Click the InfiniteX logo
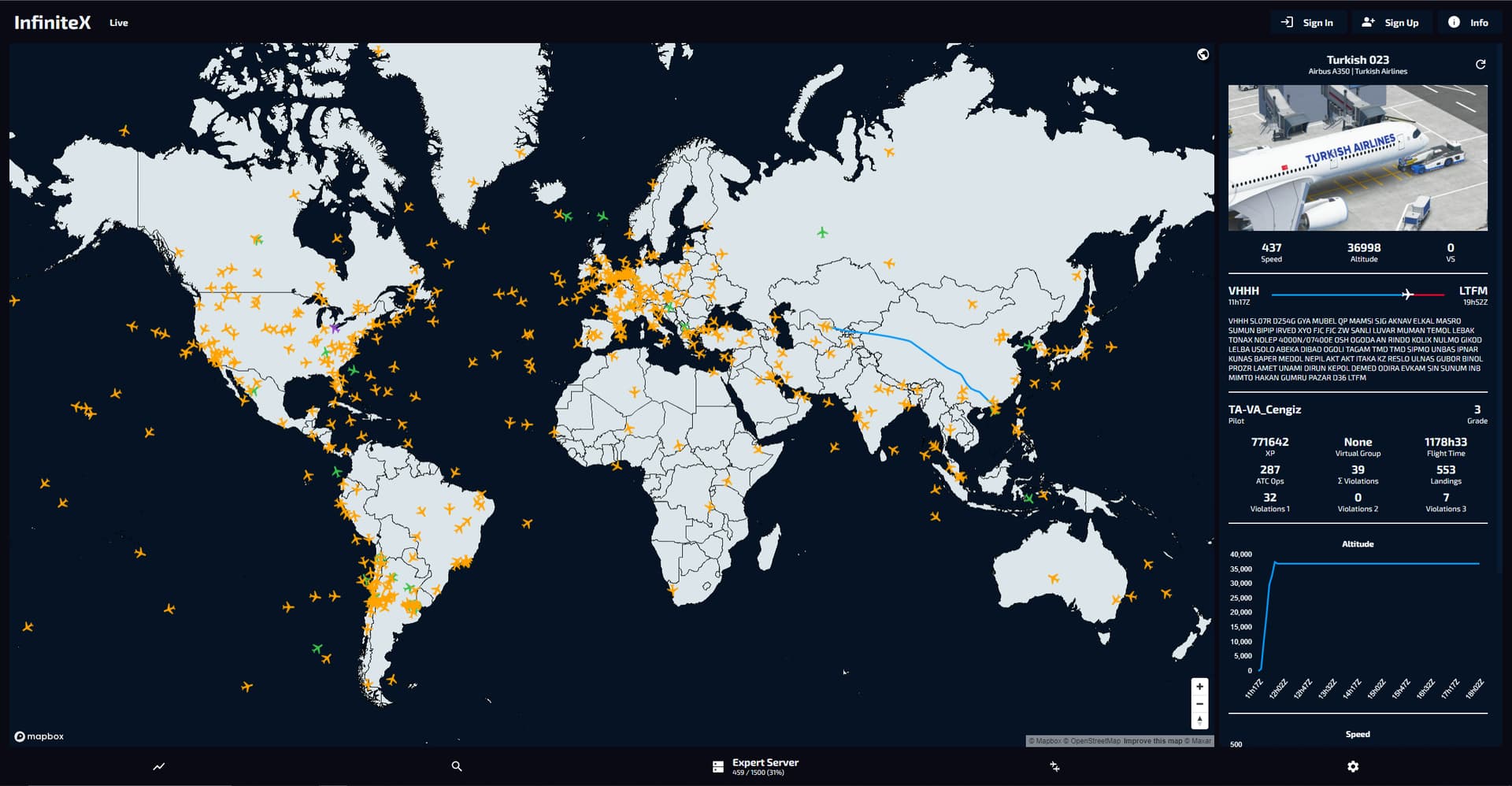 53,22
